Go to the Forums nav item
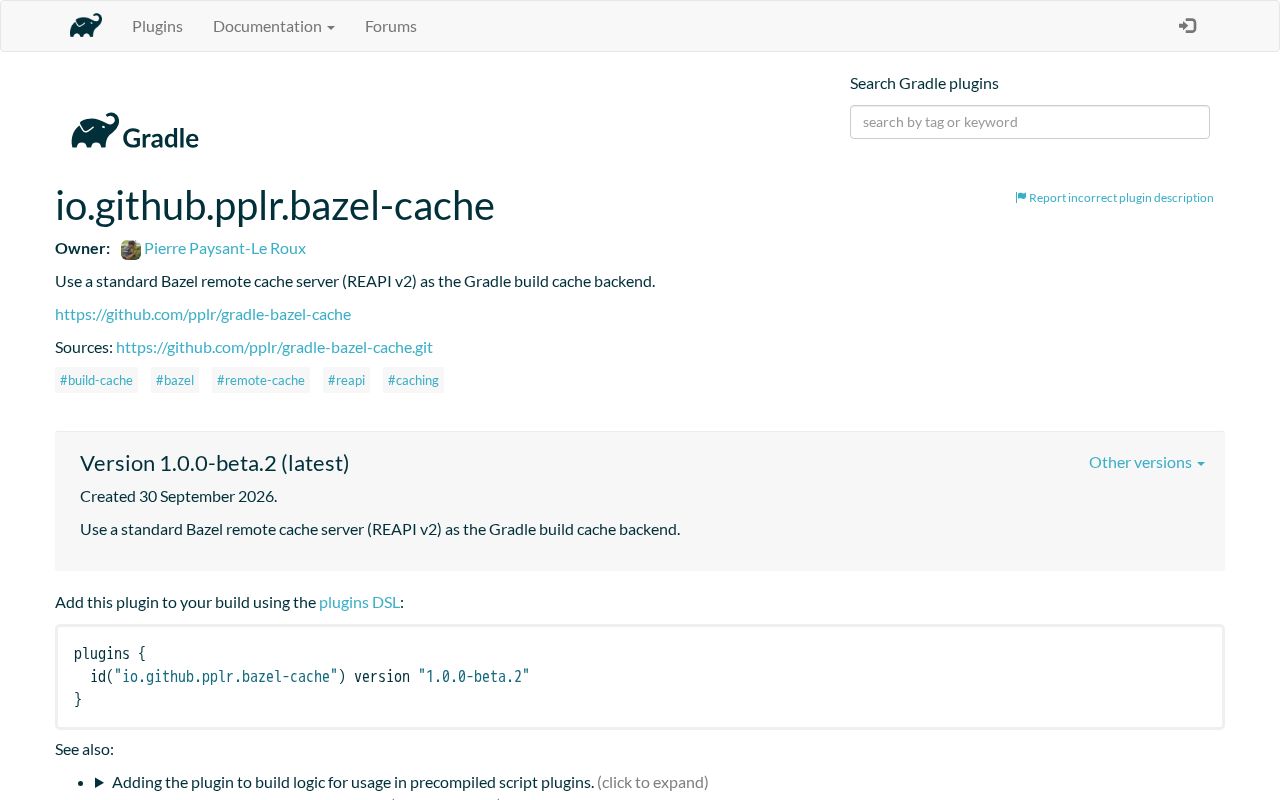 point(391,26)
